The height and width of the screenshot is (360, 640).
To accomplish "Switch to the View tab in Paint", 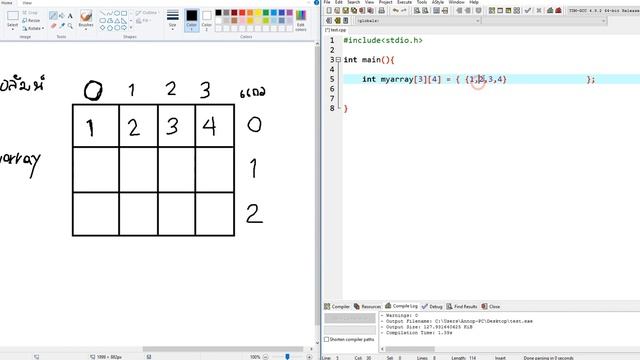I will coord(27,2).
